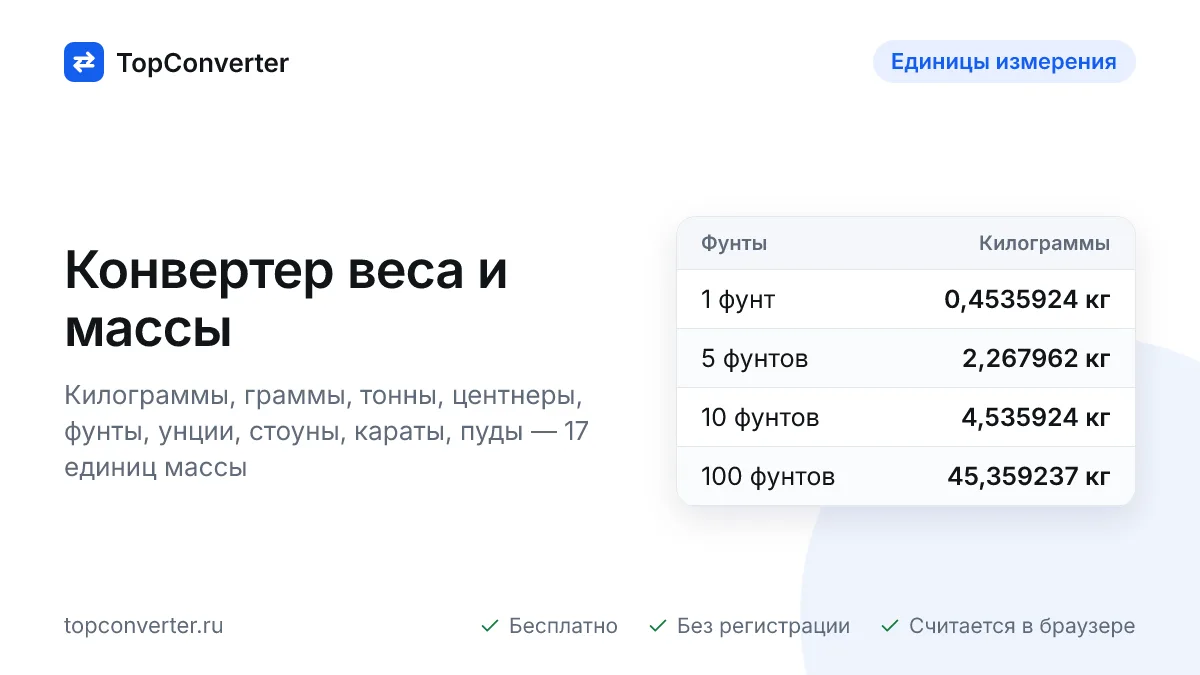Select the 1 фунт table cell
1200x675 pixels.
click(738, 299)
